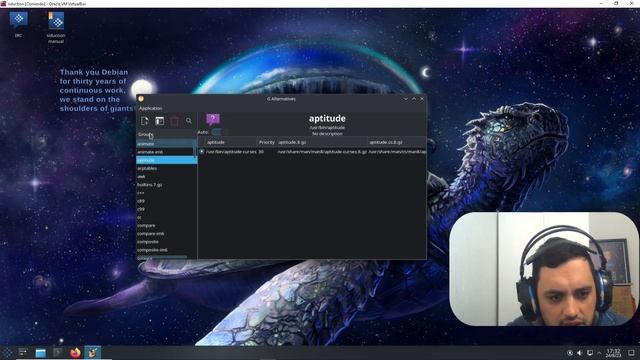Click the aptitude-curses.8.gz man path cell
The width and height of the screenshot is (640, 360).
click(322, 151)
